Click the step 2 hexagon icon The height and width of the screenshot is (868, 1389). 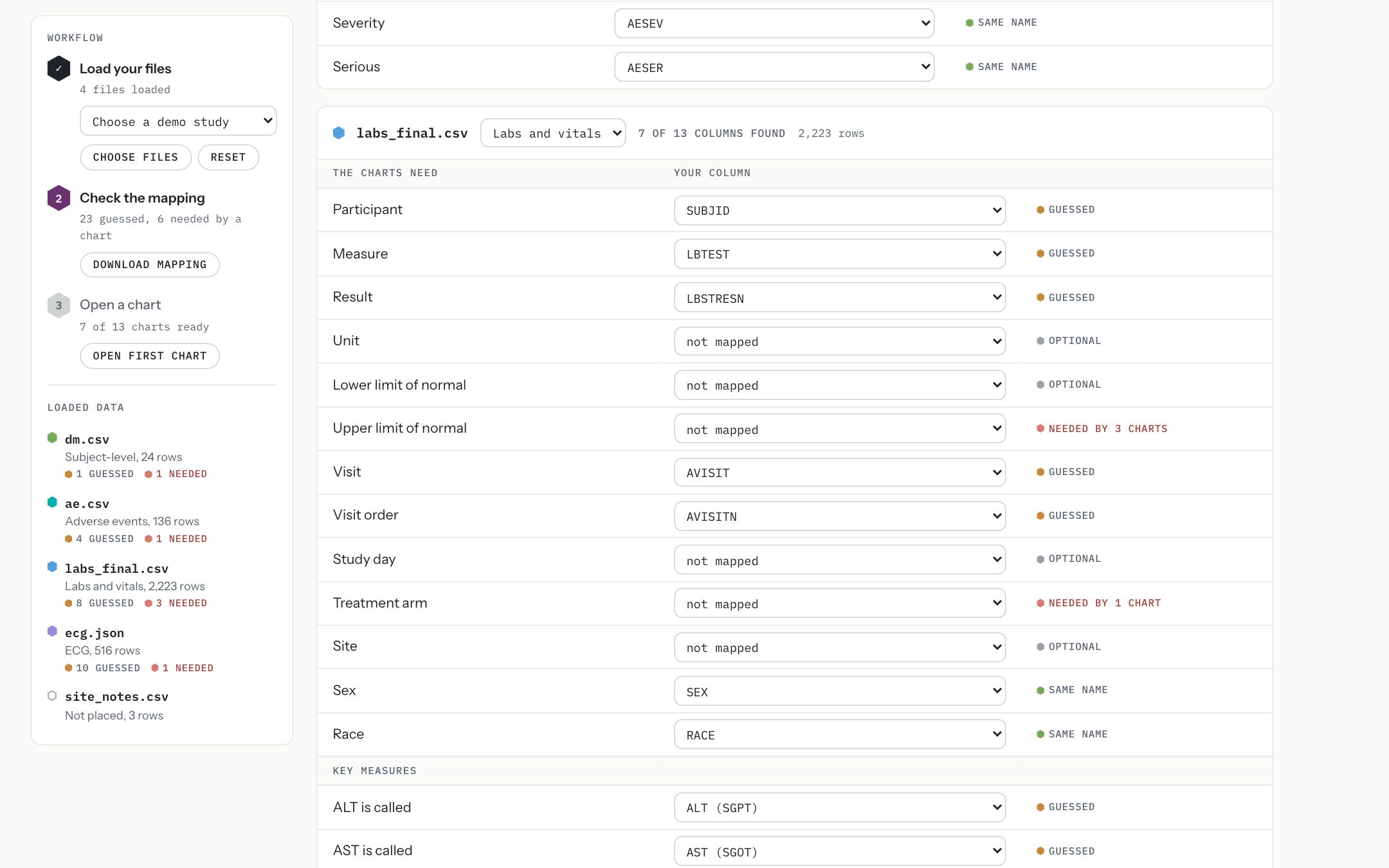pos(59,198)
